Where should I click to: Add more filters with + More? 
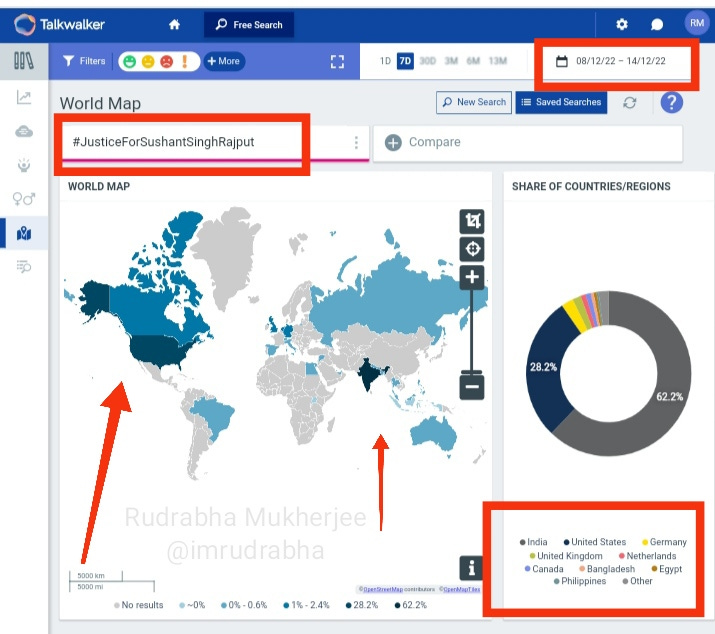click(x=224, y=61)
